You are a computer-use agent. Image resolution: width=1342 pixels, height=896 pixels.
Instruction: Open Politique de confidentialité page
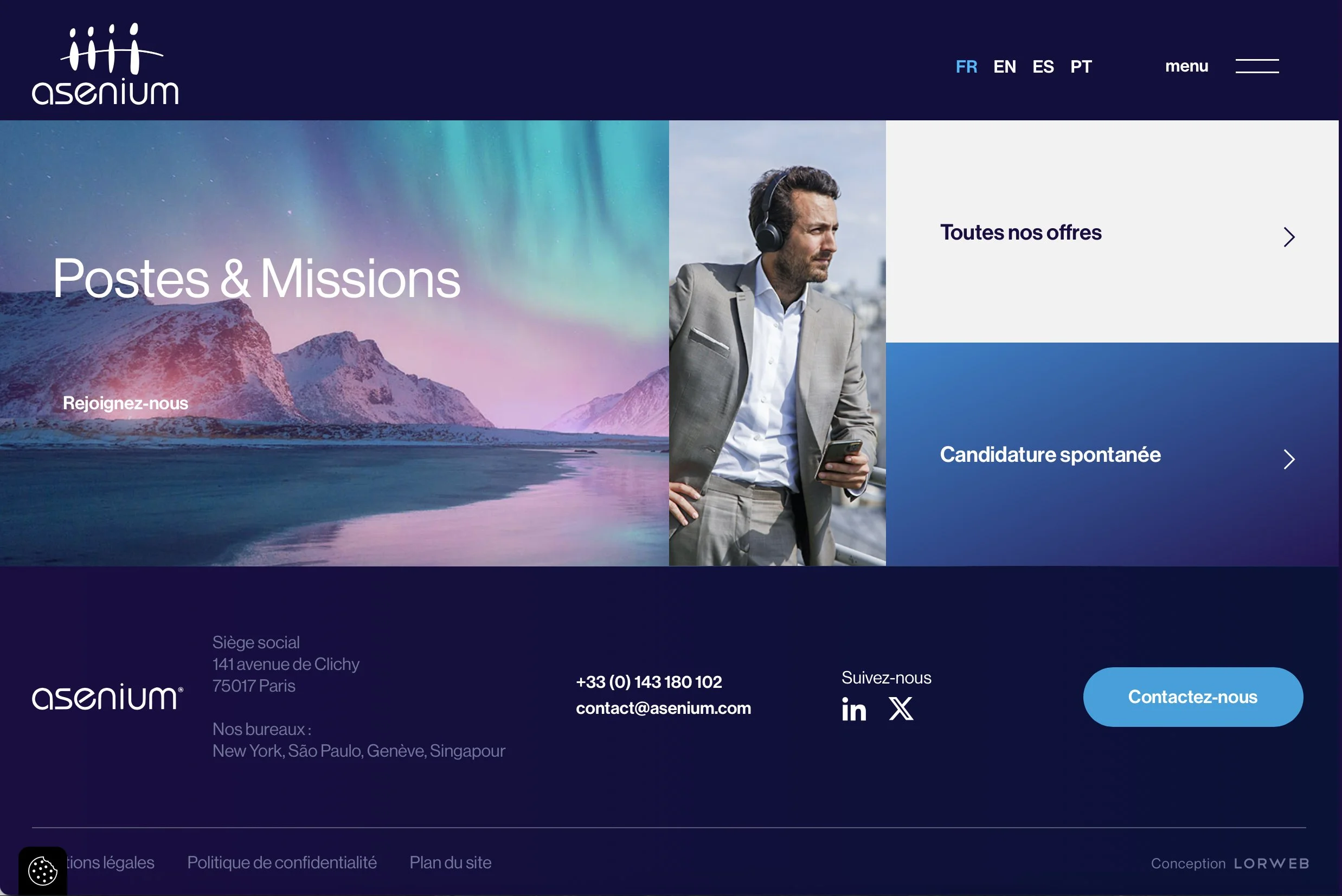point(282,862)
